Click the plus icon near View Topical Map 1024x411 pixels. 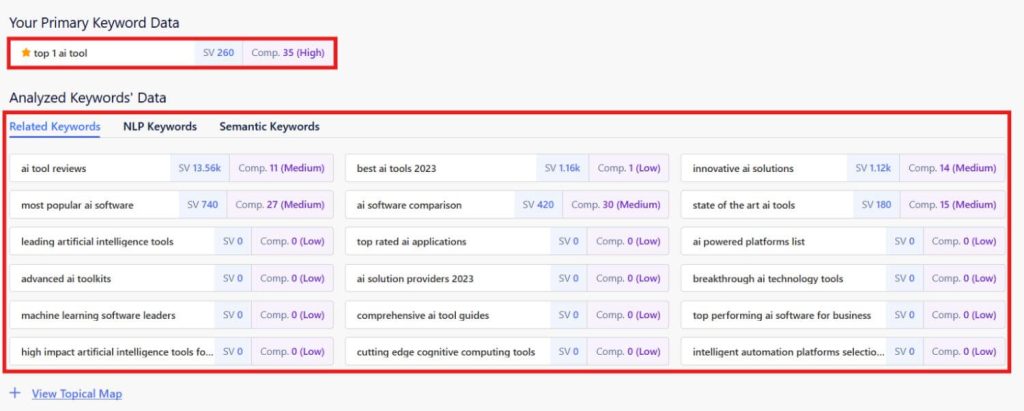pyautogui.click(x=15, y=393)
